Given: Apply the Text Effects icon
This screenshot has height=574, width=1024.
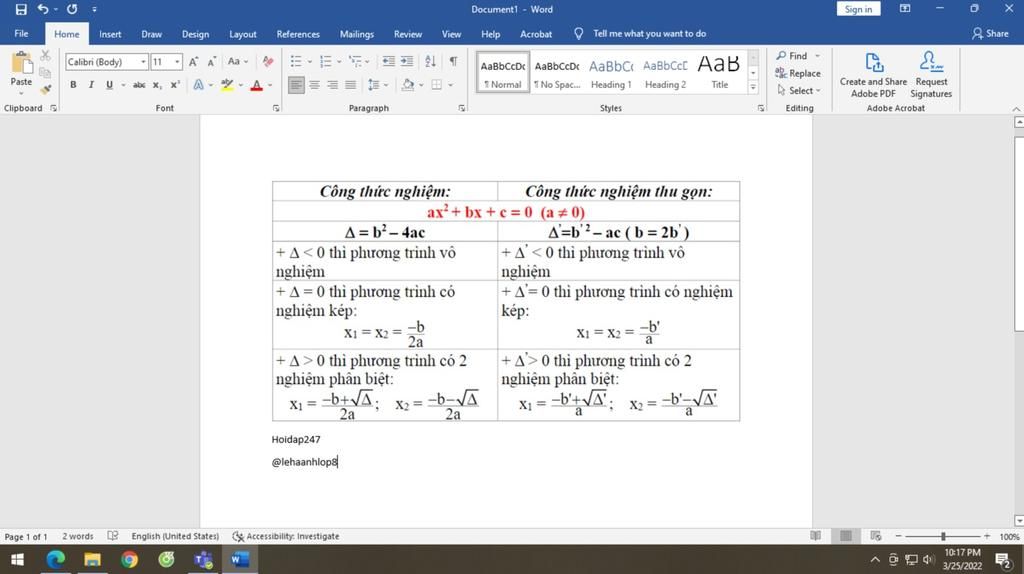Looking at the screenshot, I should point(199,85).
